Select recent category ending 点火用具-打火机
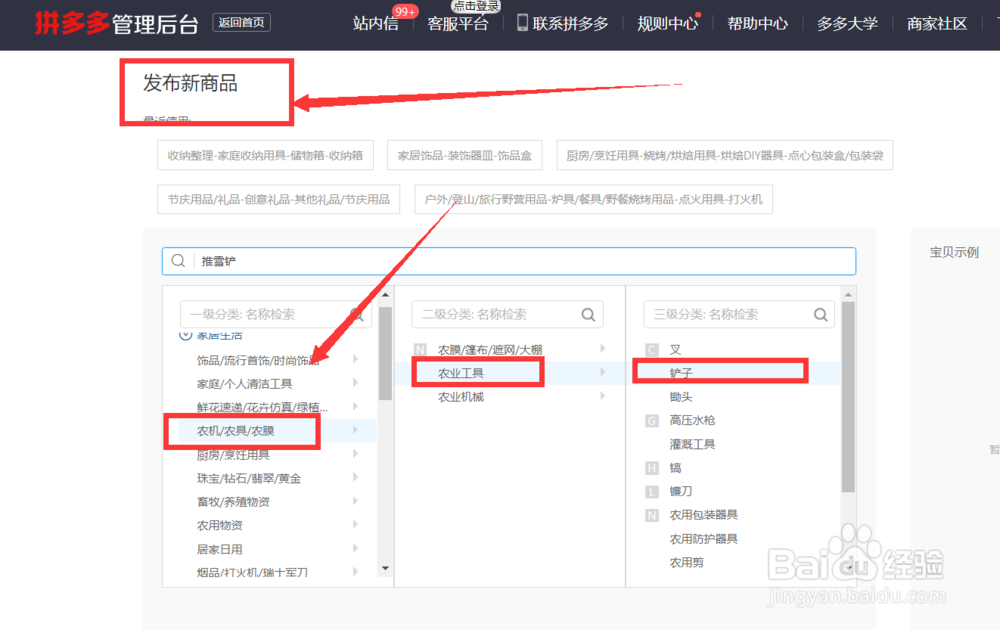 [593, 199]
